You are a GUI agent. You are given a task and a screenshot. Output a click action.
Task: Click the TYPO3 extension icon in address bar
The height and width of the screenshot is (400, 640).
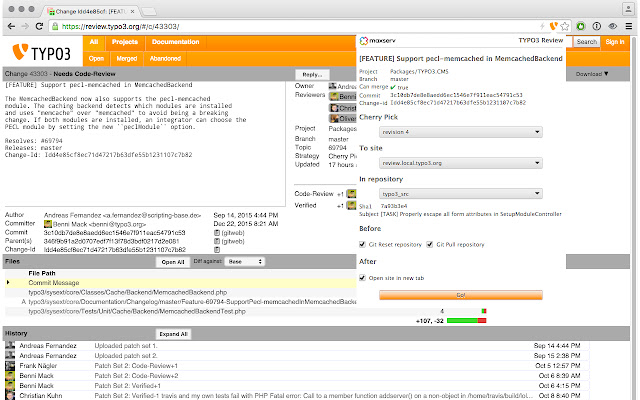(553, 27)
